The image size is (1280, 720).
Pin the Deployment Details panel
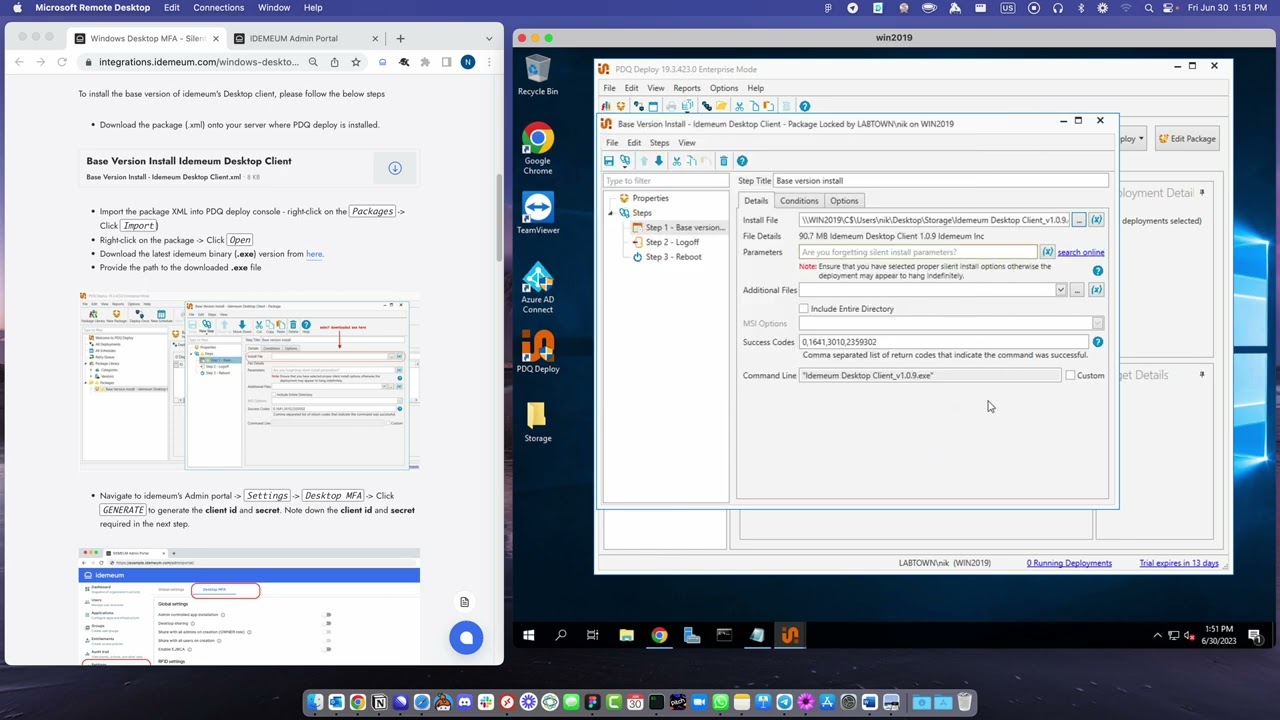(x=1202, y=193)
